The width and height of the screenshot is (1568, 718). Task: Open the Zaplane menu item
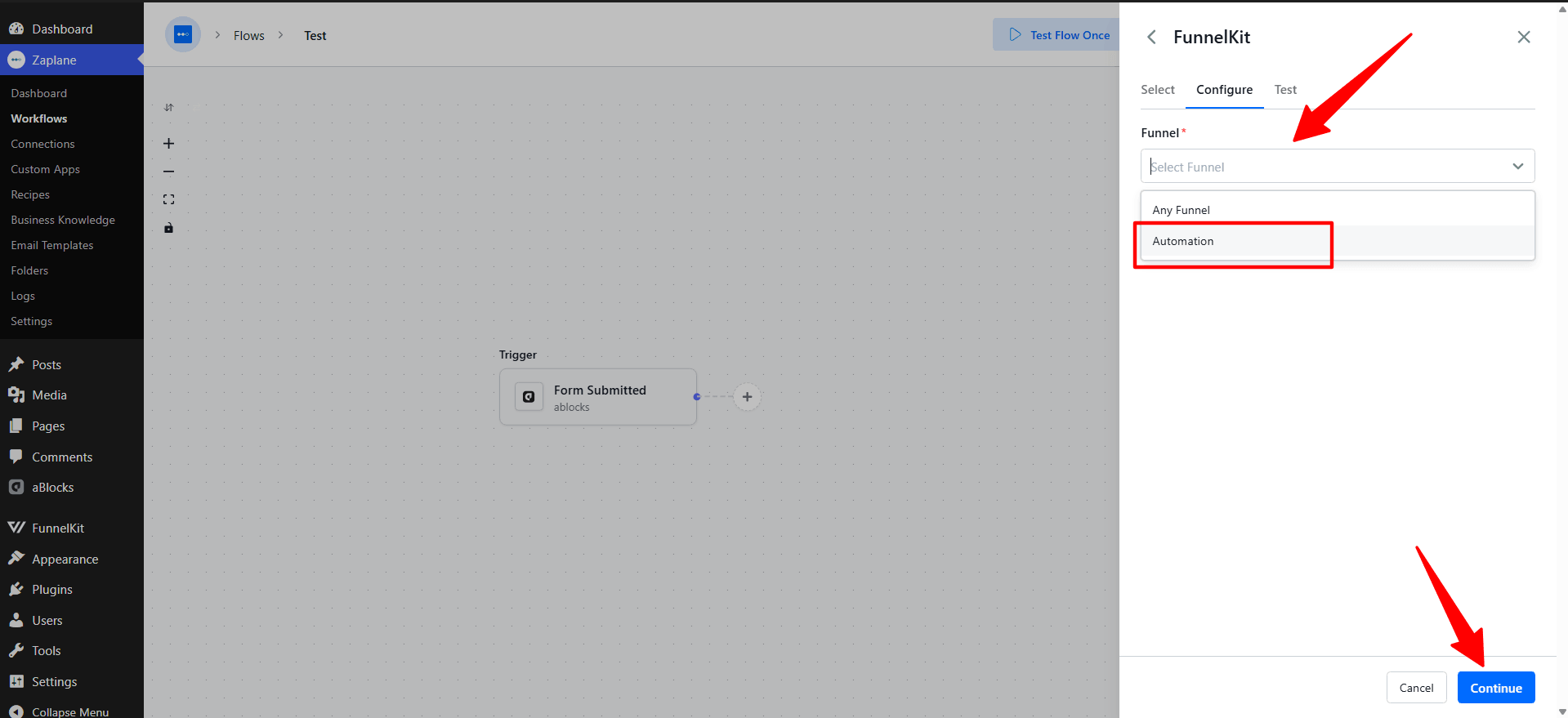click(72, 60)
